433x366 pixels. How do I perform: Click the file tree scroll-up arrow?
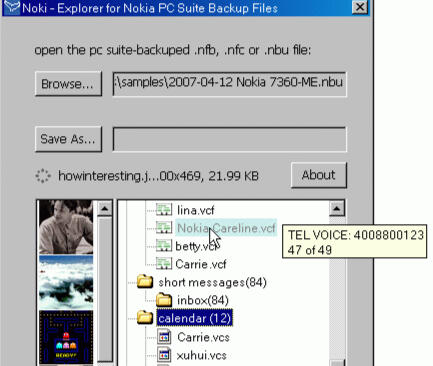(337, 209)
